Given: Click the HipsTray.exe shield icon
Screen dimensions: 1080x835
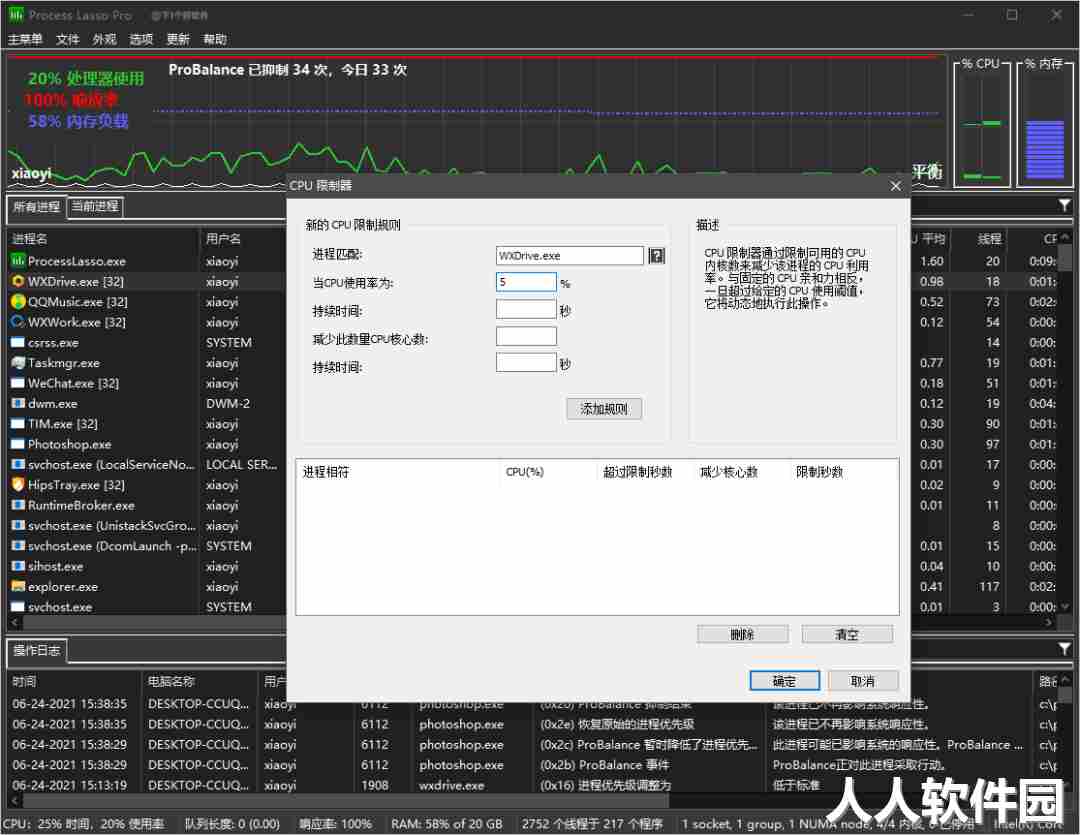Looking at the screenshot, I should pos(17,484).
